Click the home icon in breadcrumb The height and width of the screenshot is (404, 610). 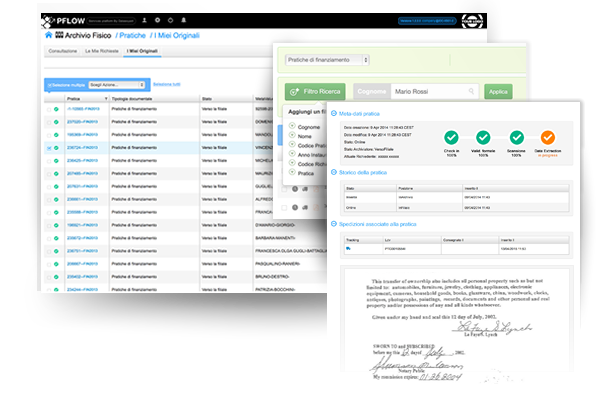click(49, 36)
